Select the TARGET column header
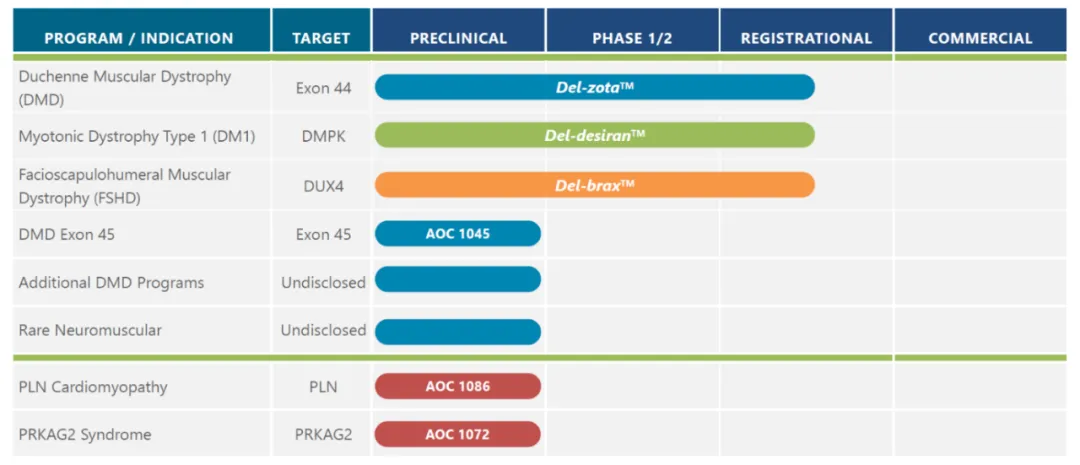The width and height of the screenshot is (1080, 465). pyautogui.click(x=321, y=38)
